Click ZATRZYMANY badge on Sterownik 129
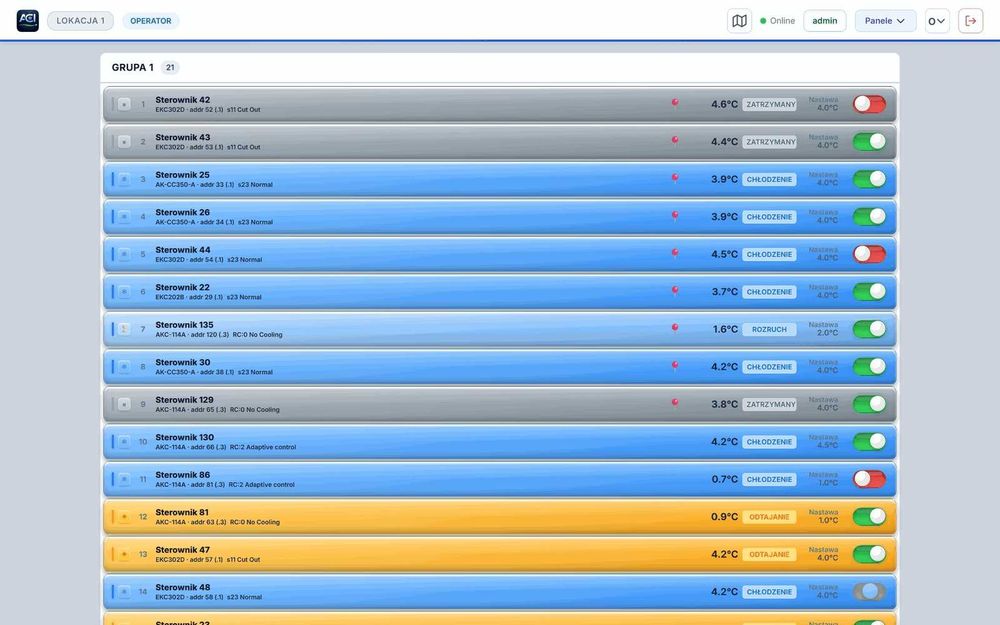 pyautogui.click(x=770, y=404)
